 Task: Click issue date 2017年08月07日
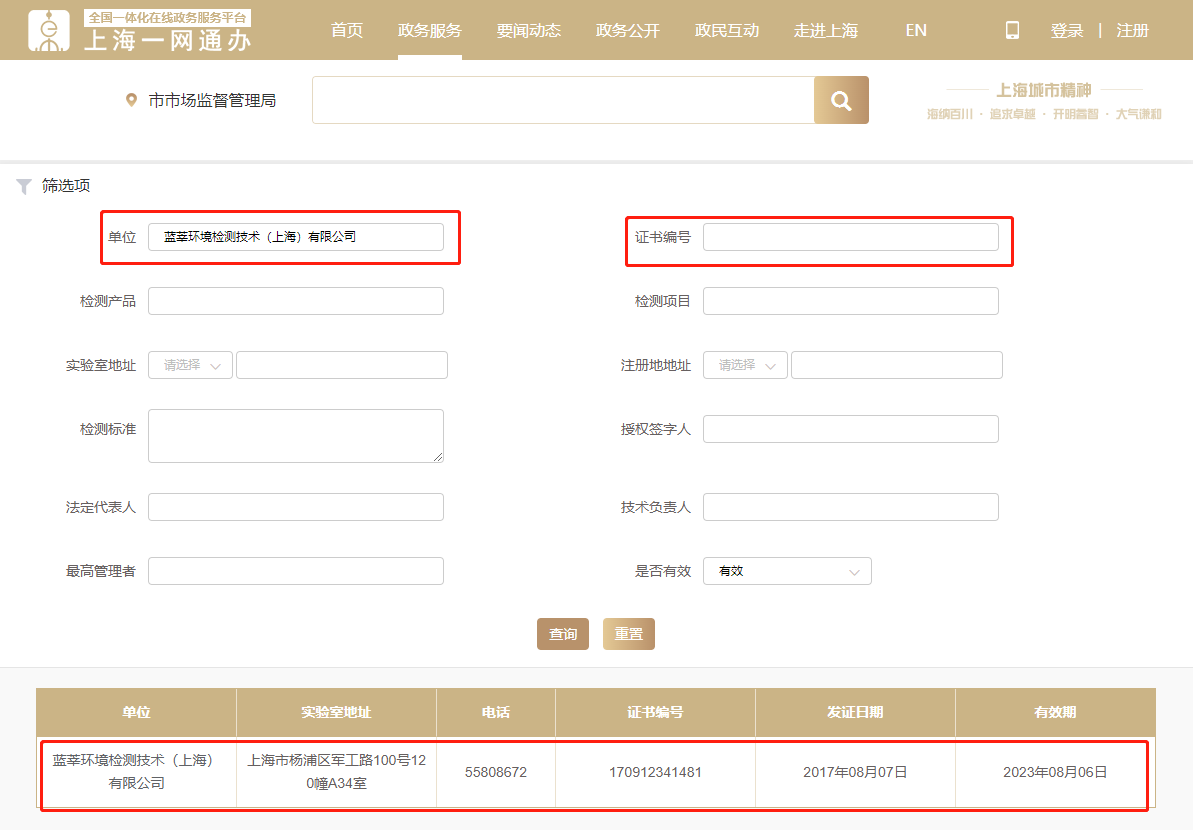(x=855, y=772)
